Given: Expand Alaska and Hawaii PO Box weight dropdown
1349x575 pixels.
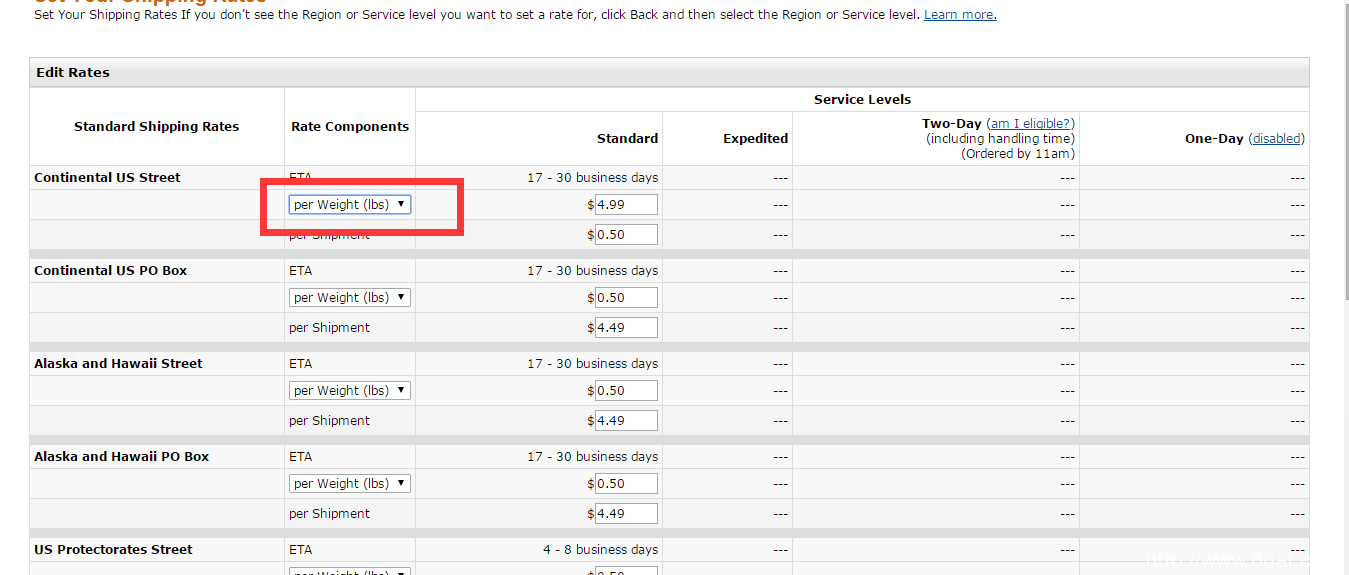Looking at the screenshot, I should tap(350, 483).
